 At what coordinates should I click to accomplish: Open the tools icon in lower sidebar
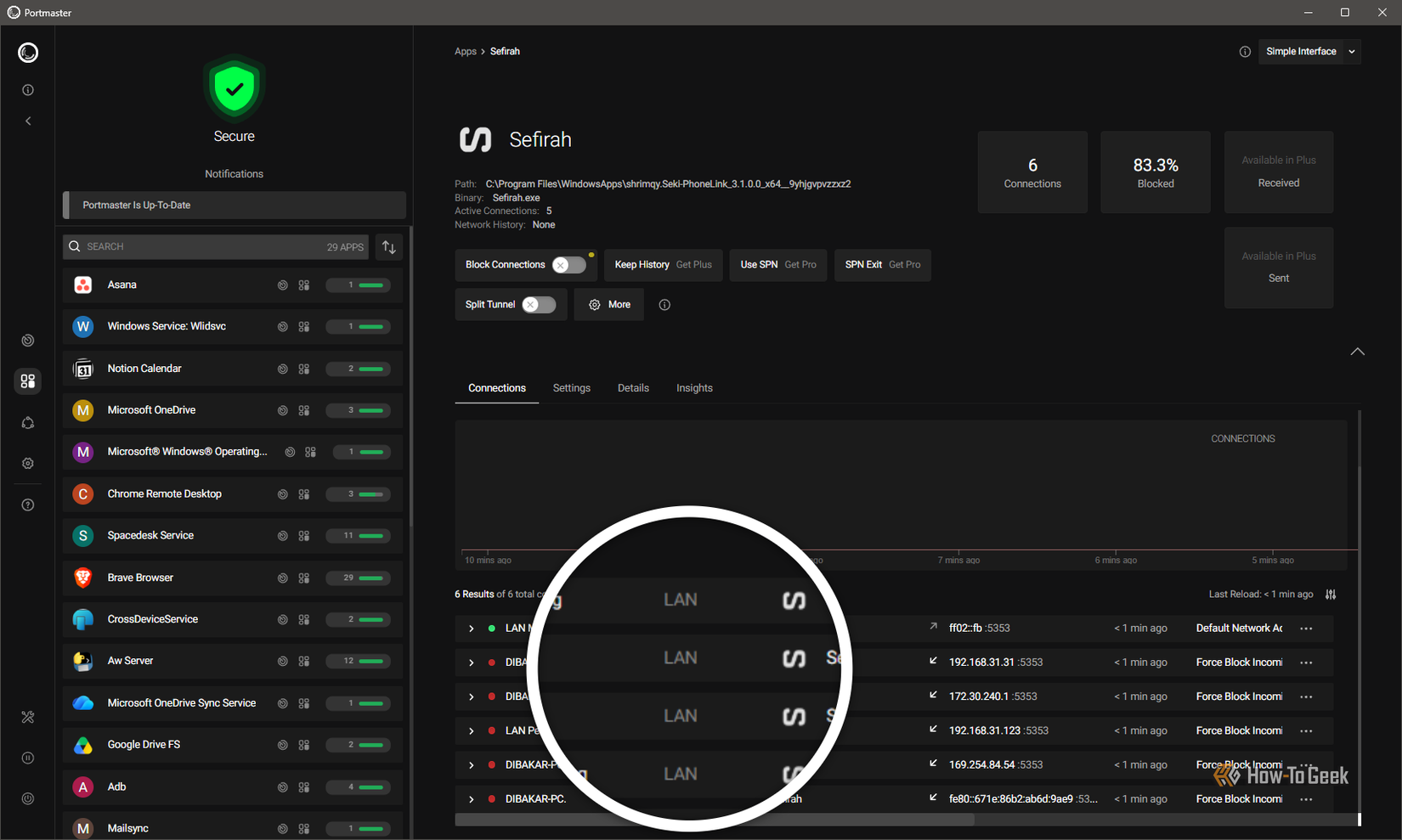pos(28,718)
